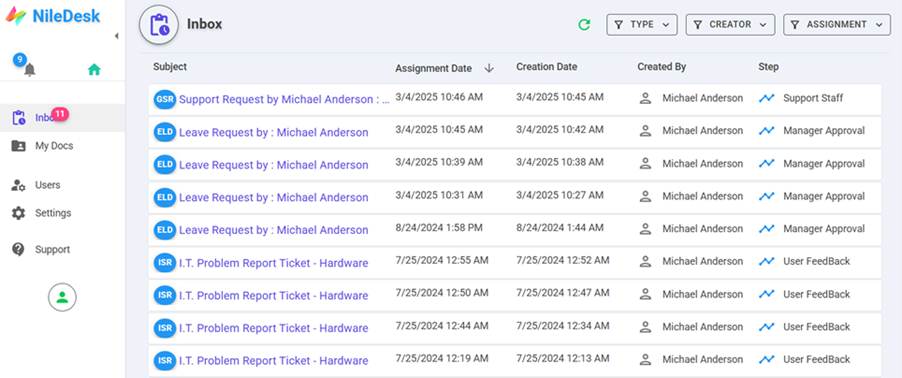
Task: Click ELD badge on 3/4/2025 10:31 AM row
Action: (165, 197)
